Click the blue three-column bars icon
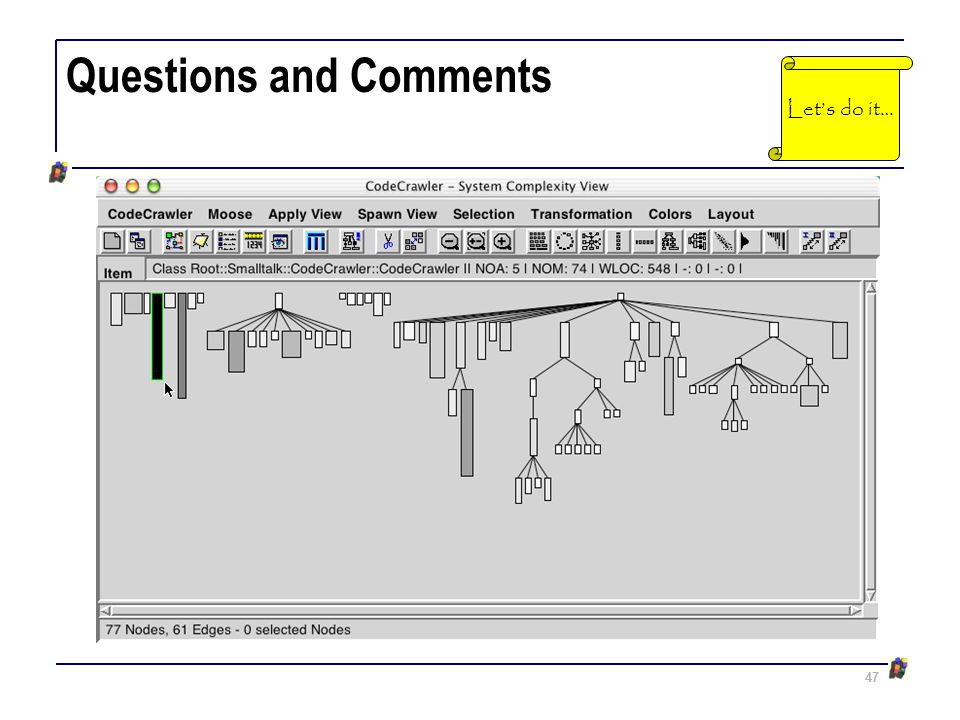Image resolution: width=960 pixels, height=720 pixels. tap(316, 241)
